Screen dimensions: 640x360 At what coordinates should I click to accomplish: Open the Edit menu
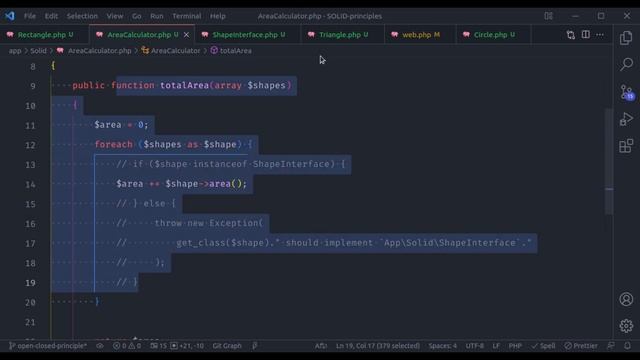[51, 16]
